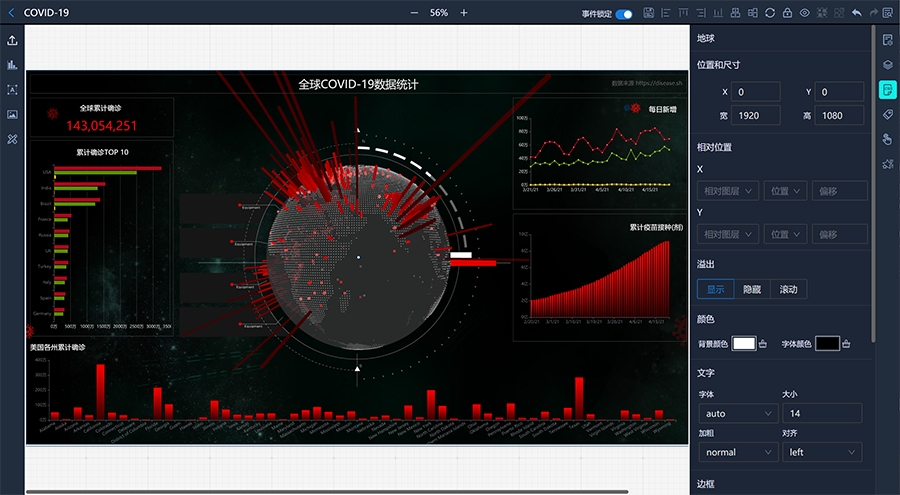Screen dimensions: 900x495
Task: Click the lock icon in the toolbar
Action: pyautogui.click(x=788, y=13)
